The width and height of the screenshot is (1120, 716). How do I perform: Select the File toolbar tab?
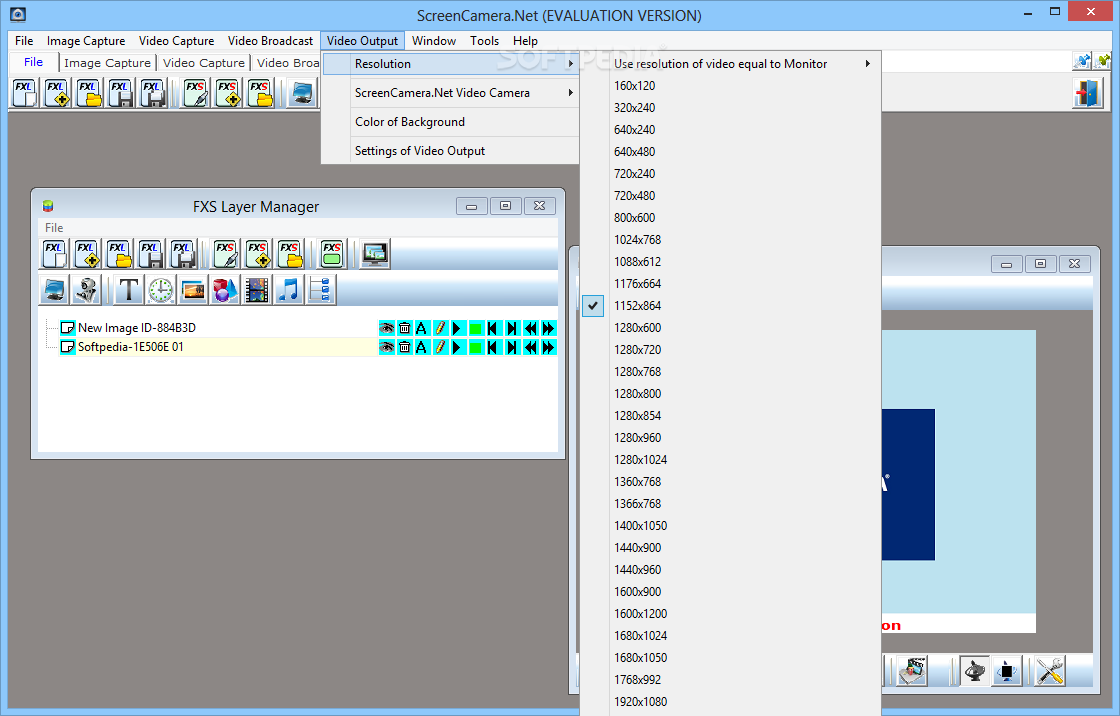coord(34,62)
